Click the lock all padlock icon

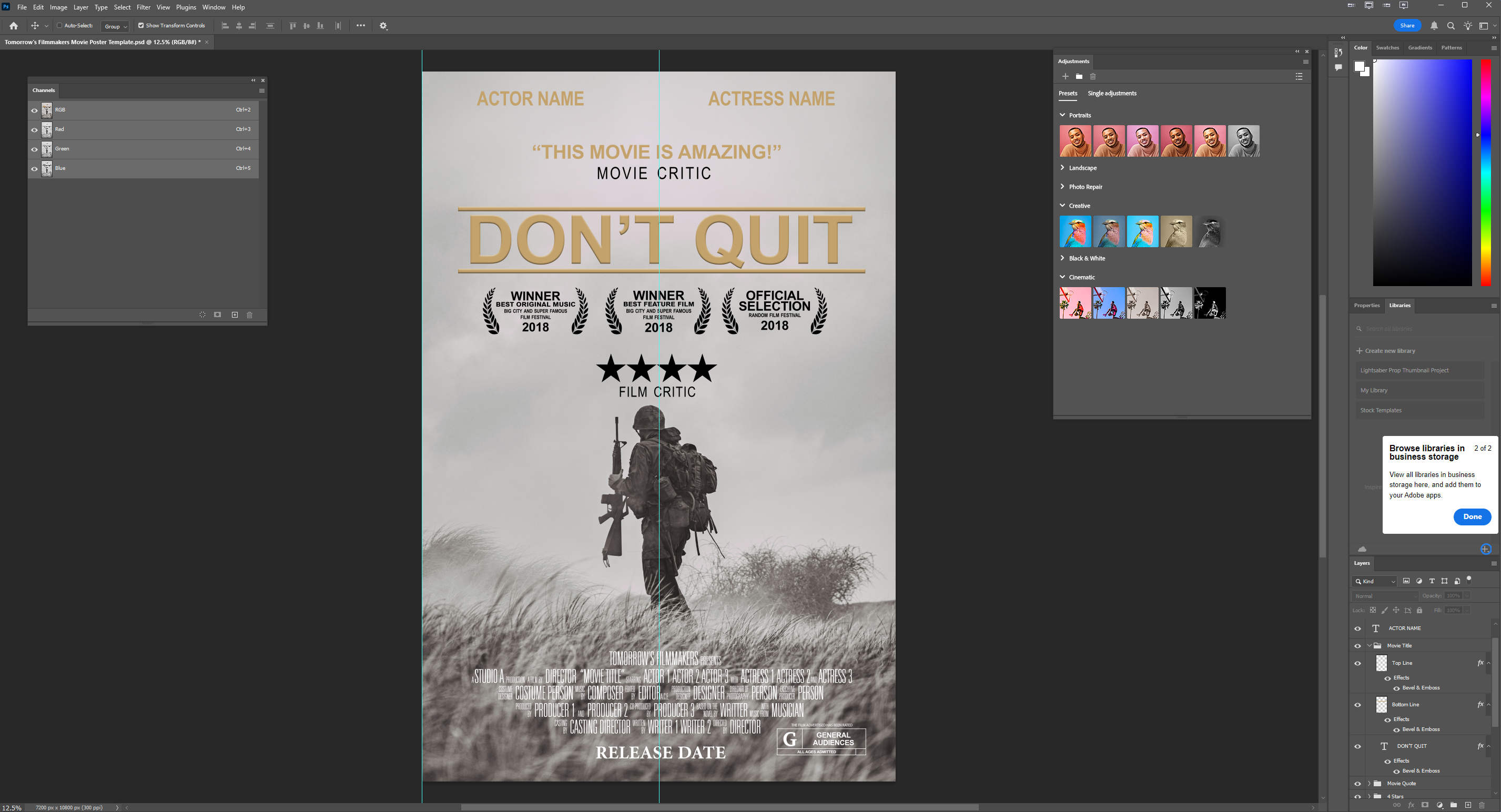click(1419, 611)
